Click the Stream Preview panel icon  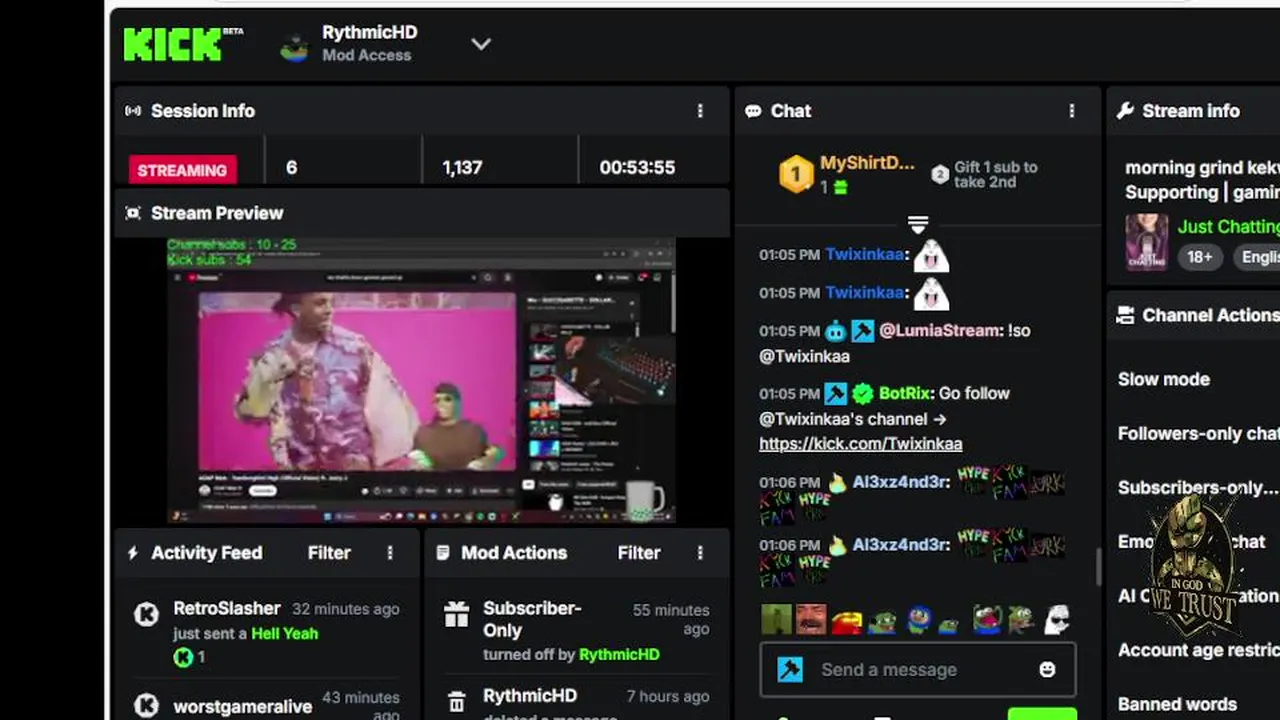133,213
